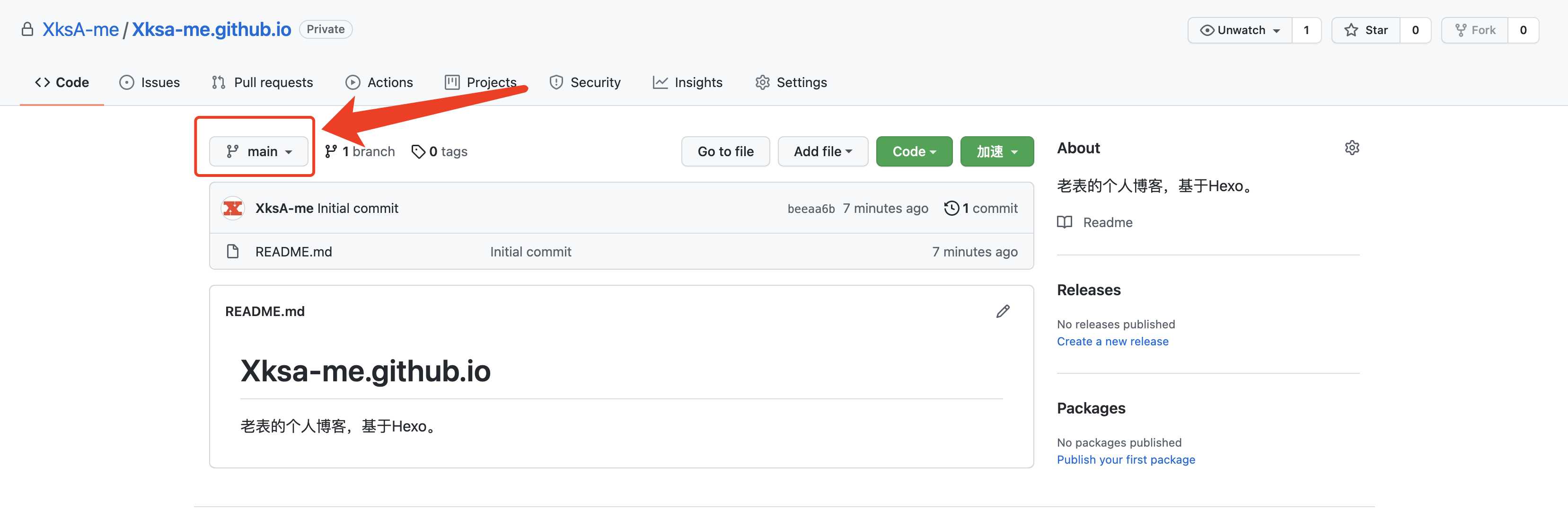Open the green 加速 dropdown

coord(996,152)
